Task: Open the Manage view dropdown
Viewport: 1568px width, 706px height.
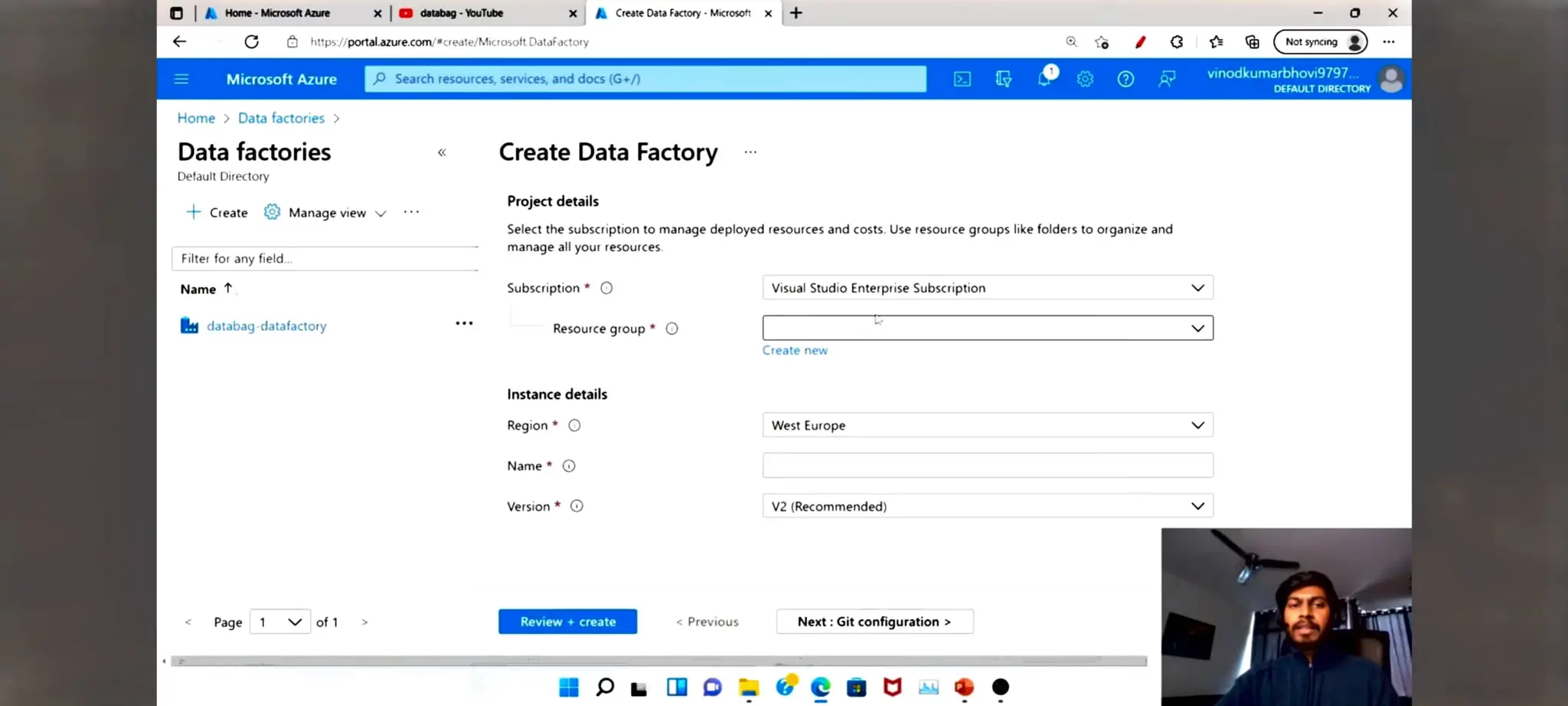Action: tap(325, 212)
